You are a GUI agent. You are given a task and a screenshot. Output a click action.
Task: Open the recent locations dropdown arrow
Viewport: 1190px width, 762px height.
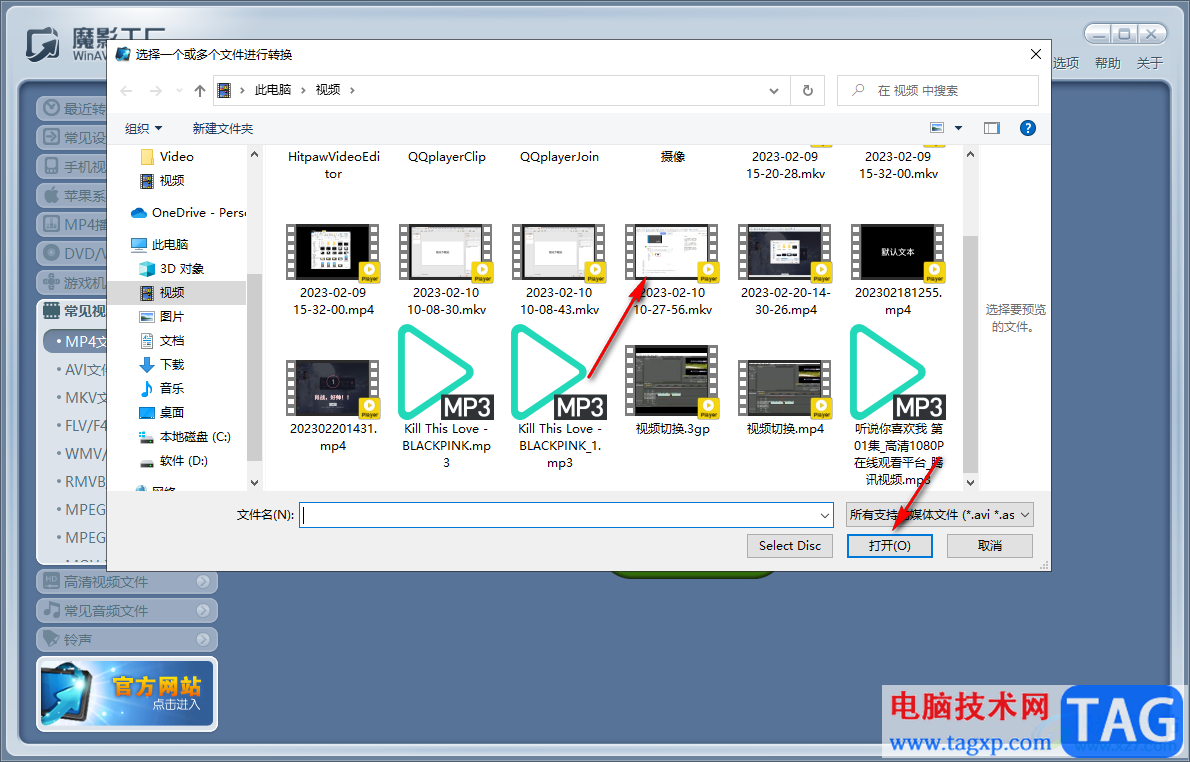pyautogui.click(x=179, y=90)
